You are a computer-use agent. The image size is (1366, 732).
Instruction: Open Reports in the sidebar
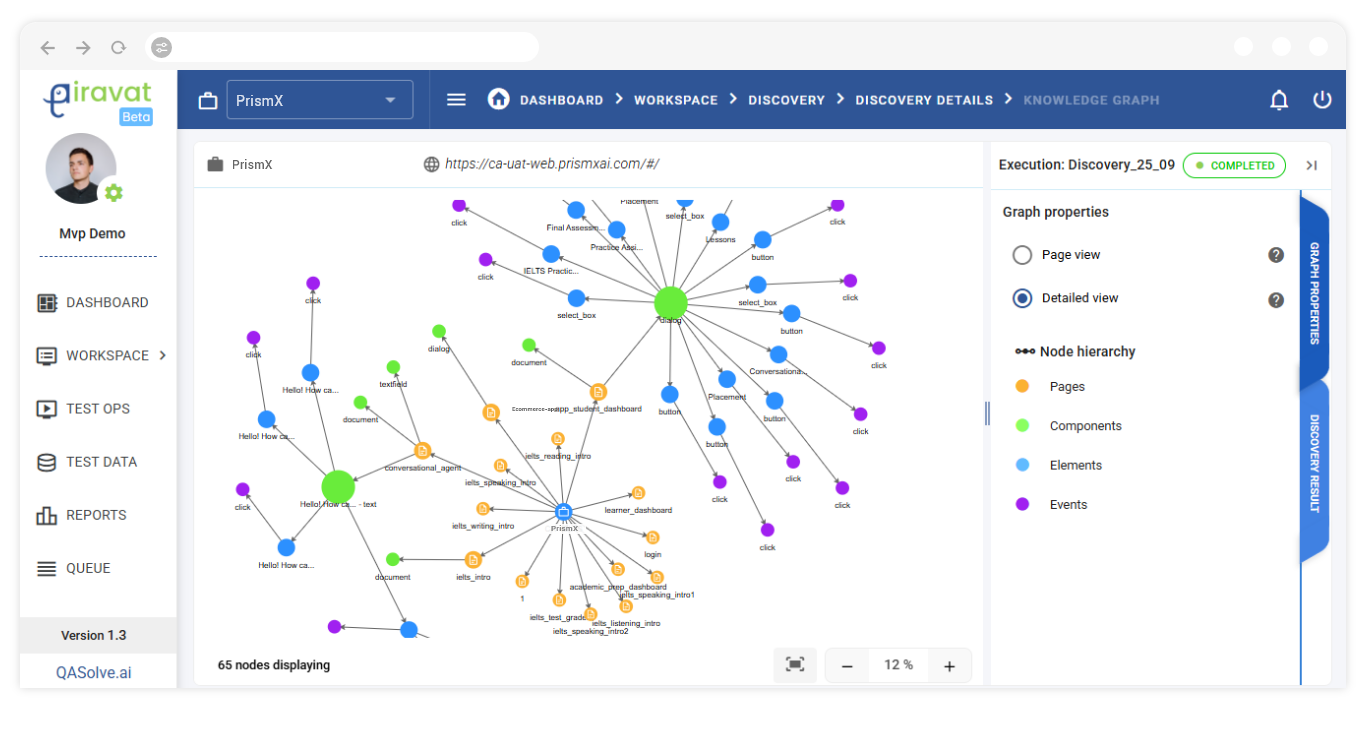coord(81,515)
